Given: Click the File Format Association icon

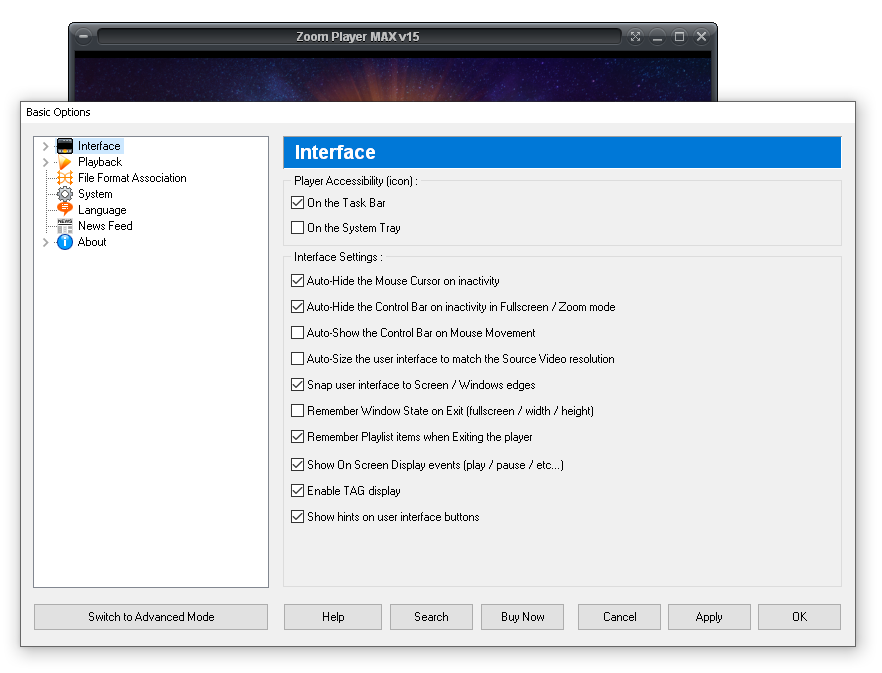Looking at the screenshot, I should tap(65, 178).
